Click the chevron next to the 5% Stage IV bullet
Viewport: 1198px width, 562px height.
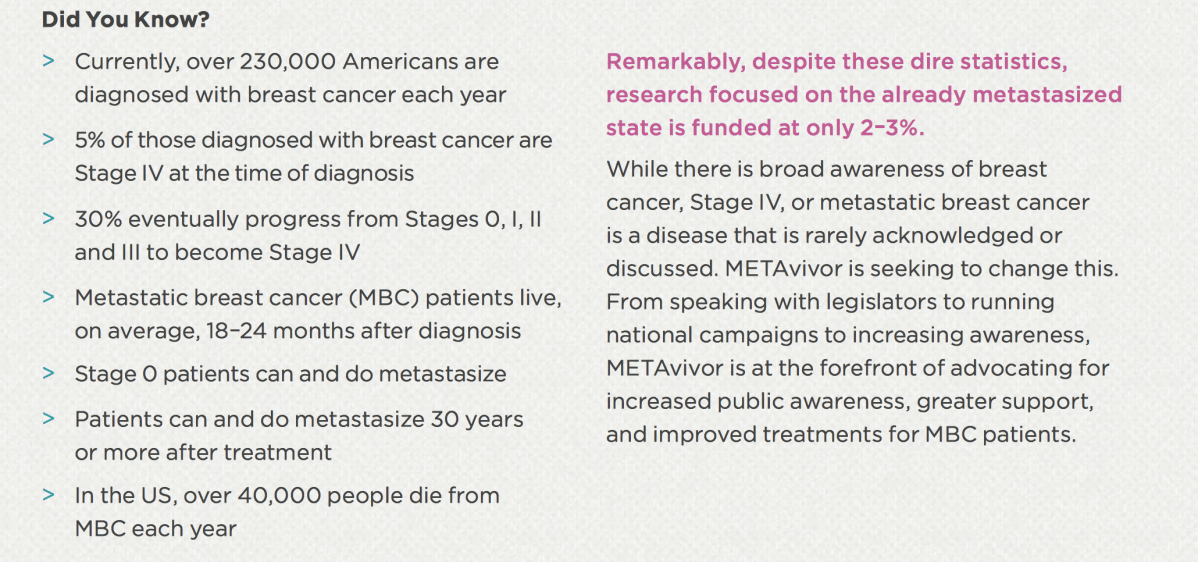tap(48, 140)
